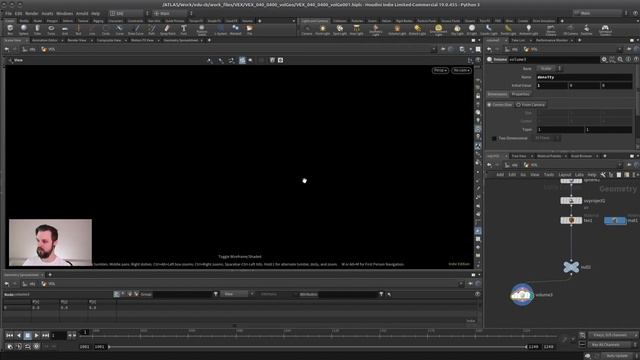
Task: Open the parameter pane gear menu
Action: coord(604,60)
